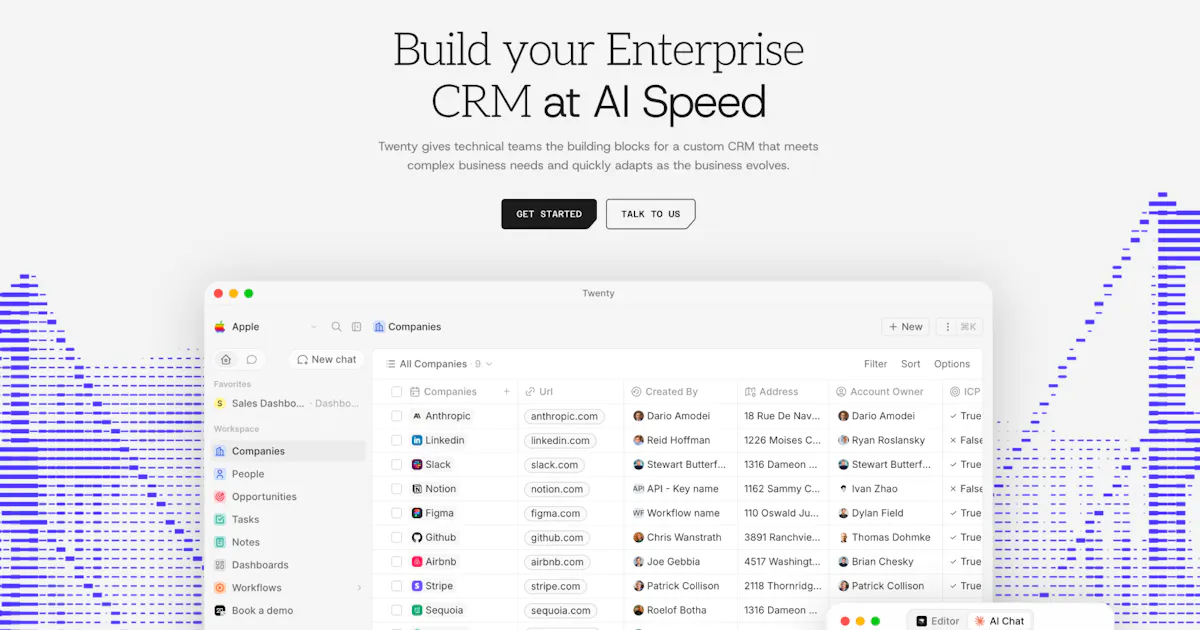This screenshot has width=1200, height=630.
Task: Switch to the Editor tab
Action: (938, 621)
